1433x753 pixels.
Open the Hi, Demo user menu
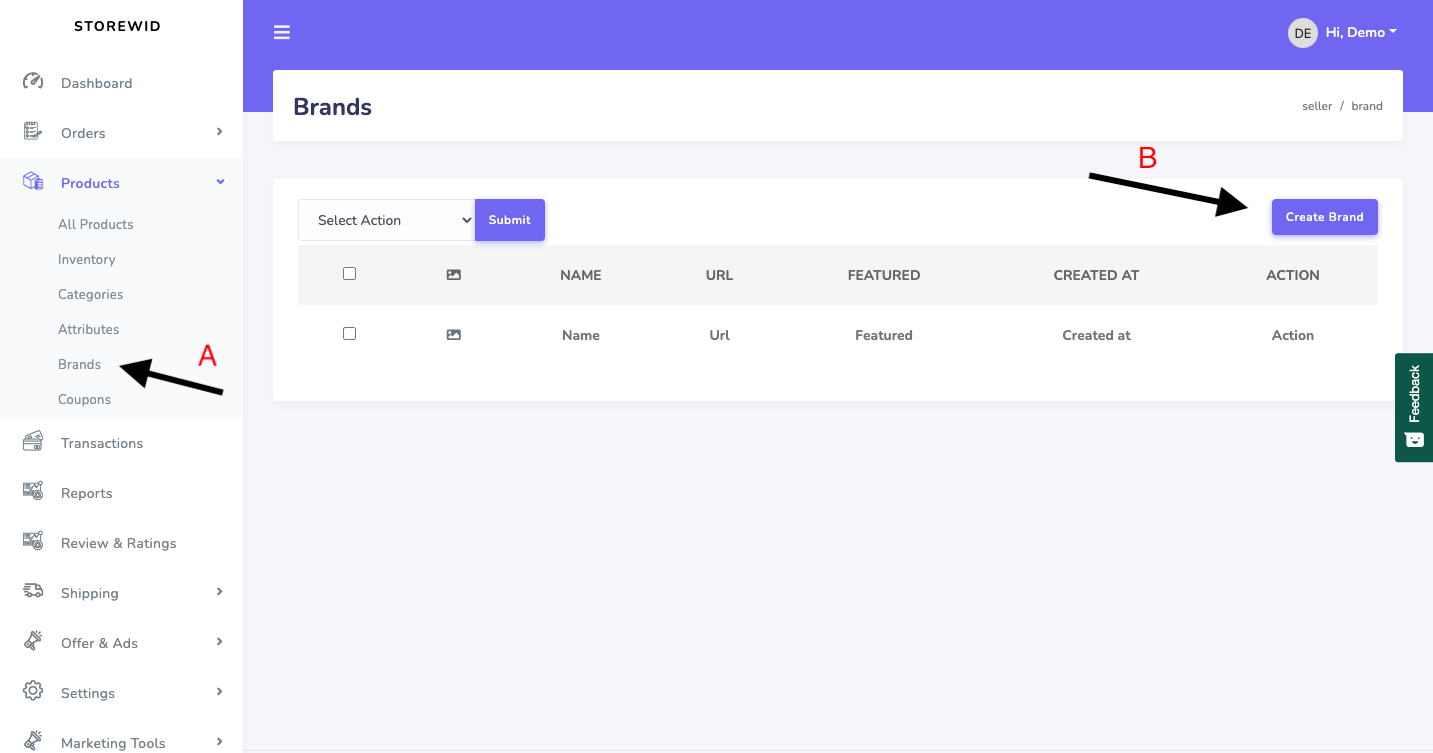(x=1342, y=33)
